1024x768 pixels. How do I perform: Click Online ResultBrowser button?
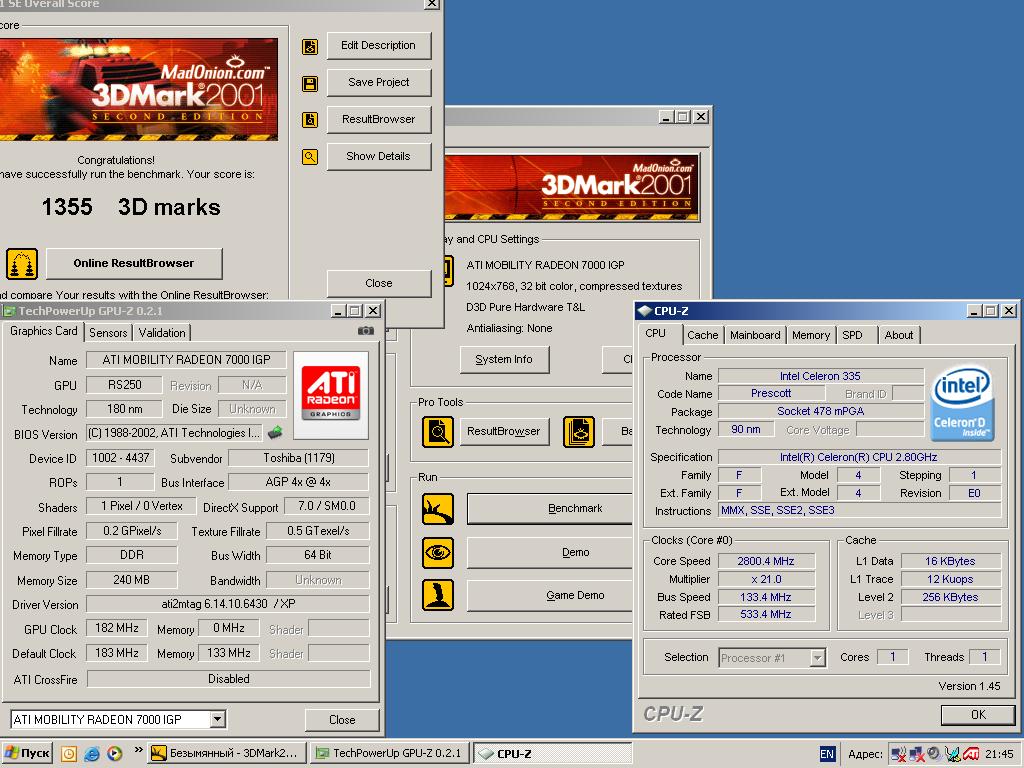134,263
